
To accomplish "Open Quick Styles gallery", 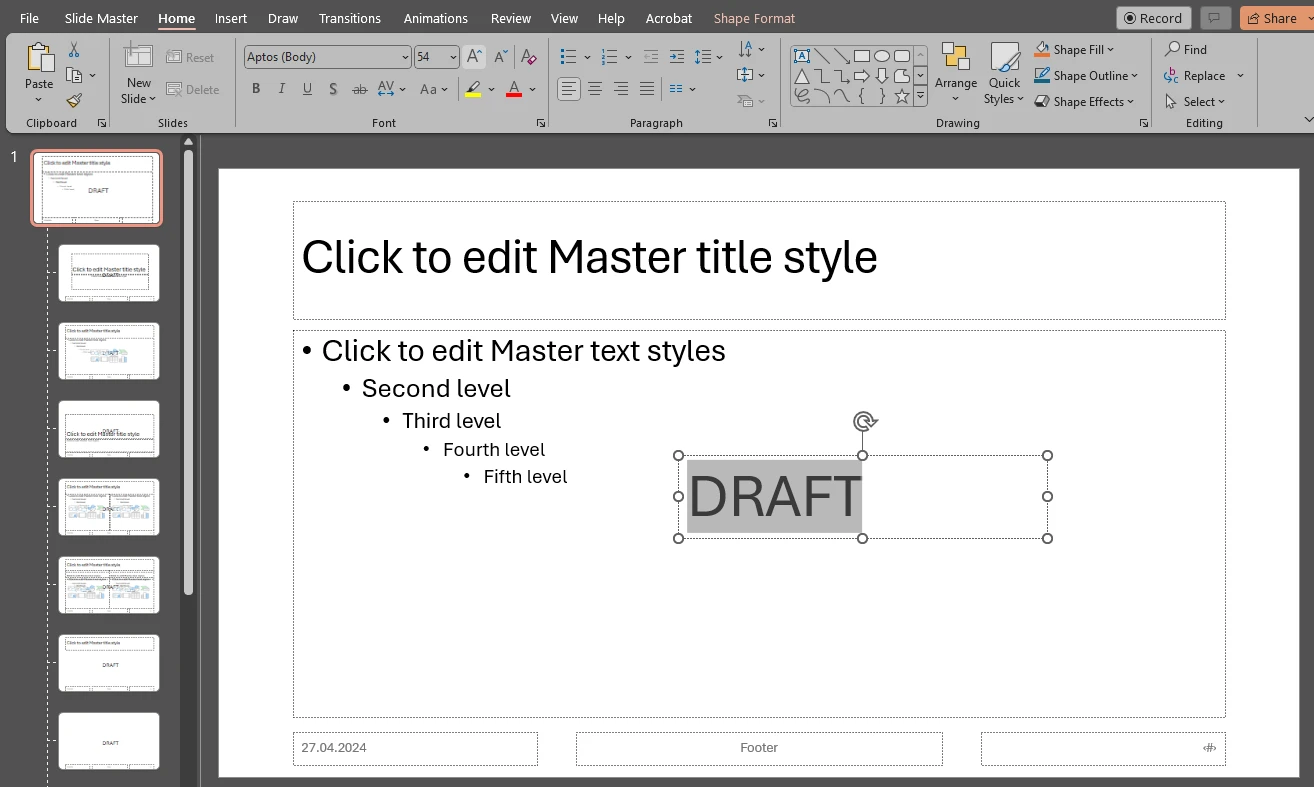I will point(1003,71).
